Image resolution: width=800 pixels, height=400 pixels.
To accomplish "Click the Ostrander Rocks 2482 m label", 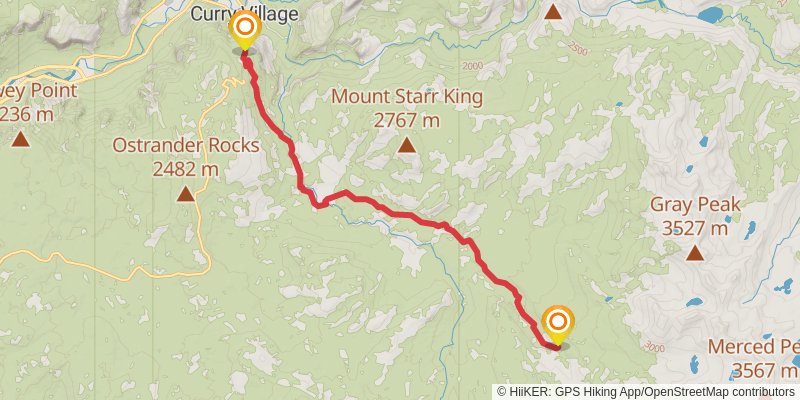I will tap(186, 157).
